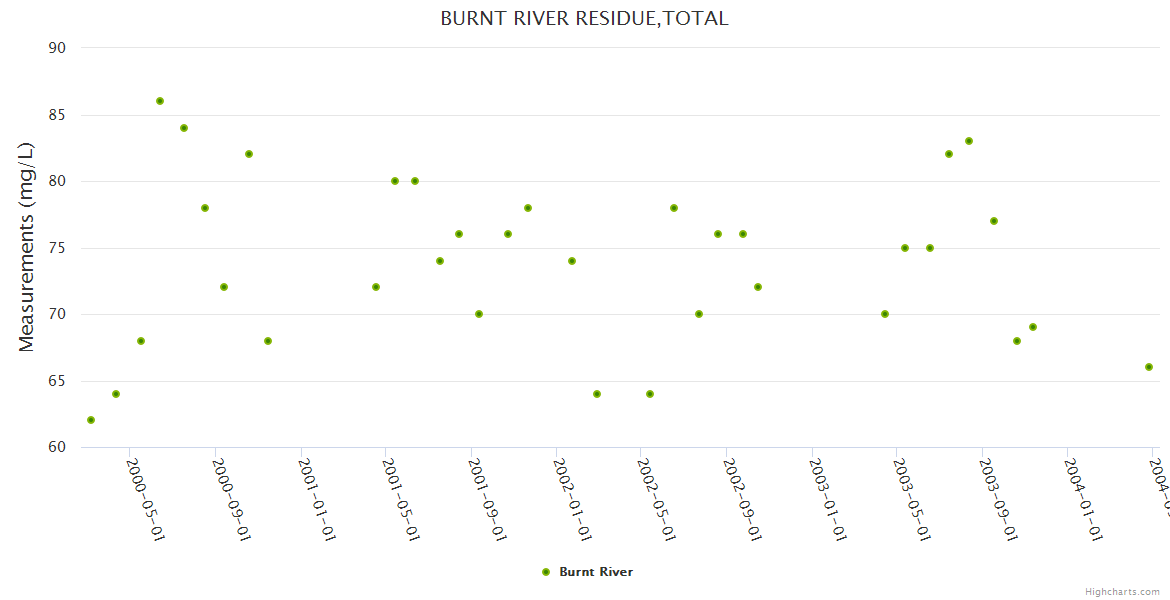Select the first data point at 62 mg/L
Image resolution: width=1170 pixels, height=600 pixels.
[x=91, y=420]
